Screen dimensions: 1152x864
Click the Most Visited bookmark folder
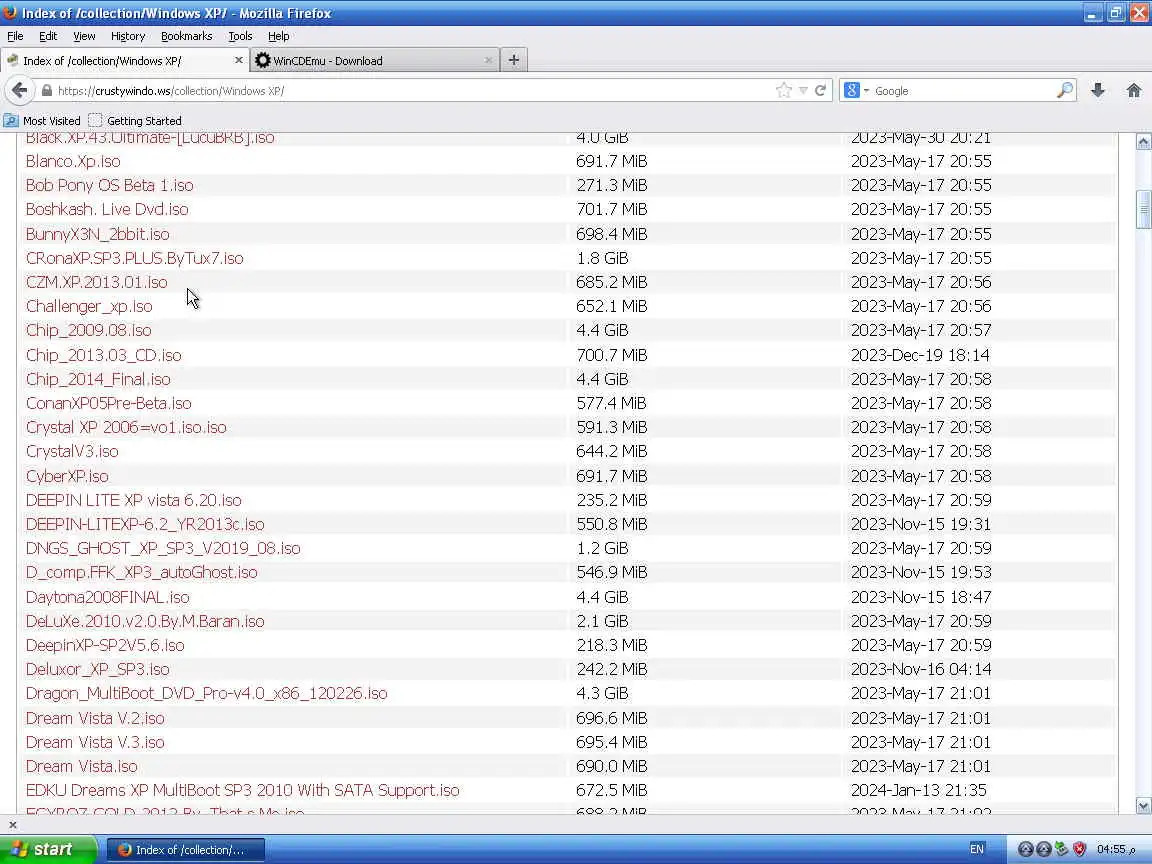[x=42, y=120]
